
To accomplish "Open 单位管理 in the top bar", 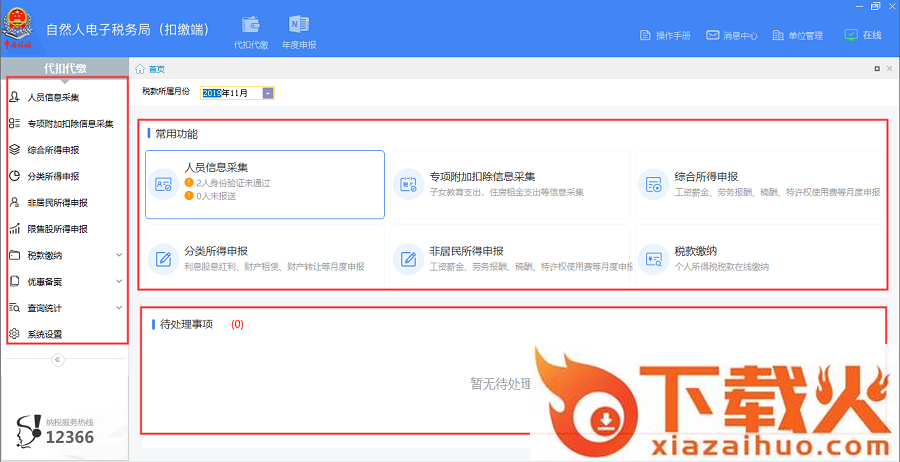I will (x=797, y=35).
